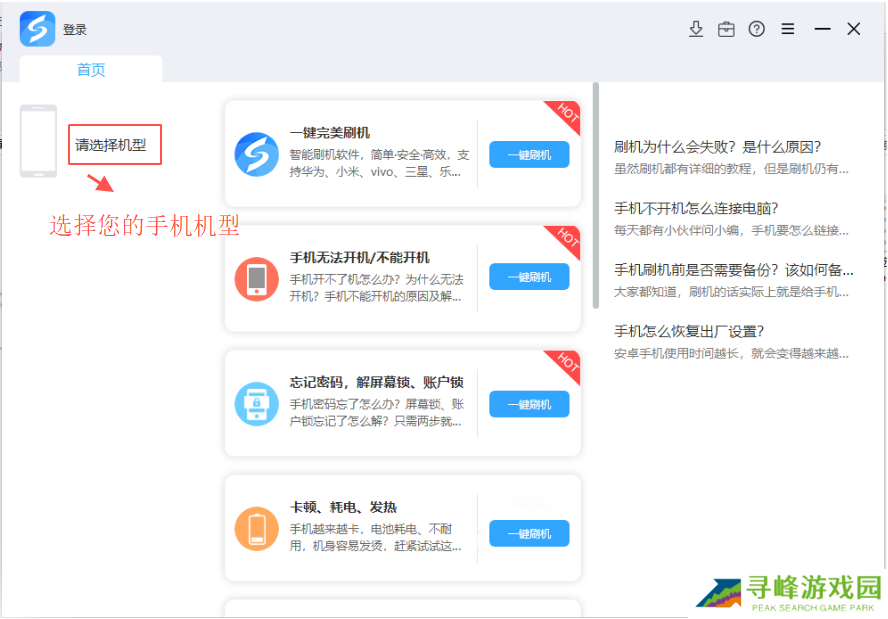This screenshot has width=888, height=619.
Task: Open the hamburger menu icon
Action: pos(786,28)
